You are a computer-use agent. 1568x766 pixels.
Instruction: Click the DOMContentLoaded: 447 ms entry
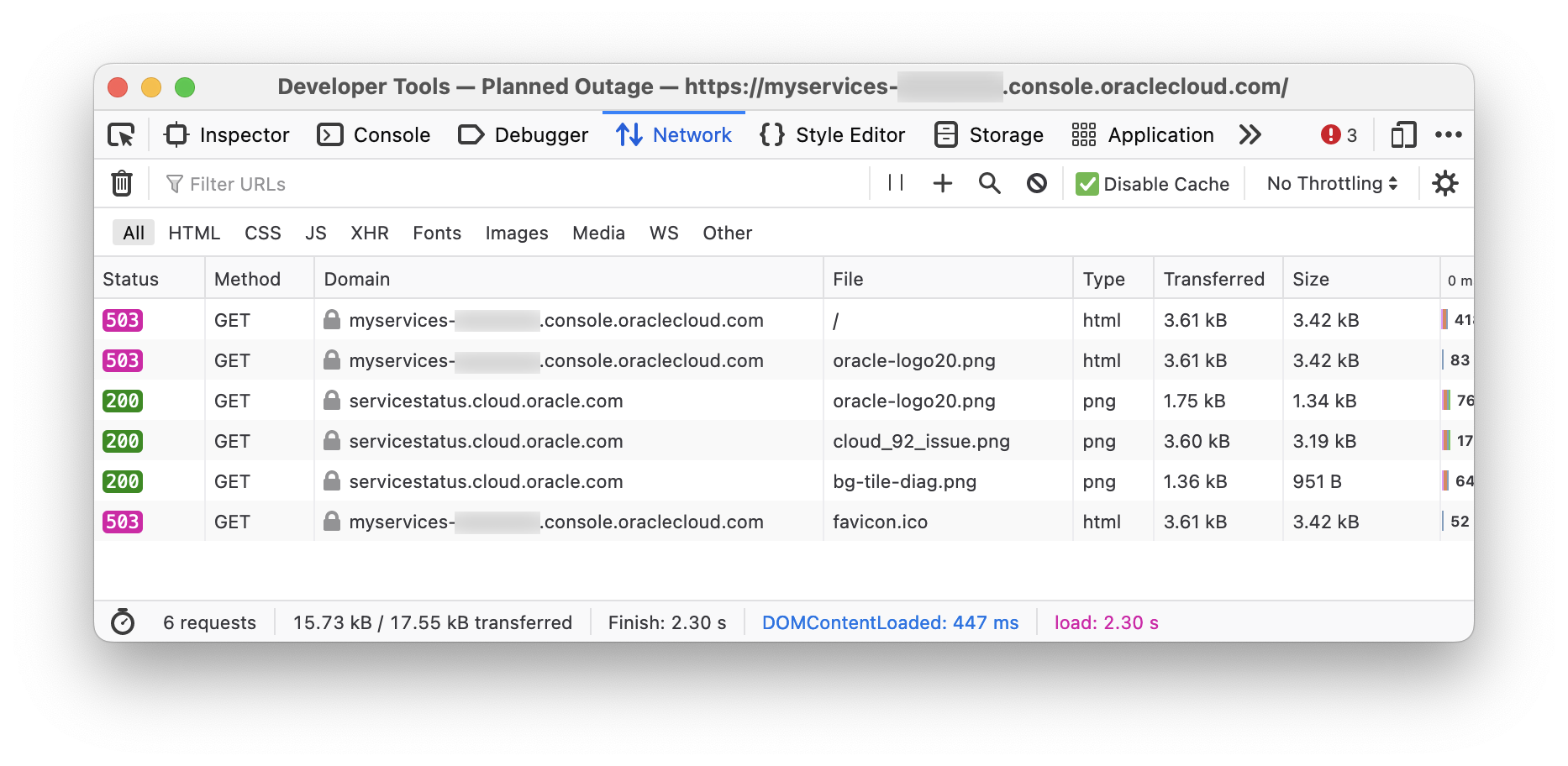click(x=891, y=622)
